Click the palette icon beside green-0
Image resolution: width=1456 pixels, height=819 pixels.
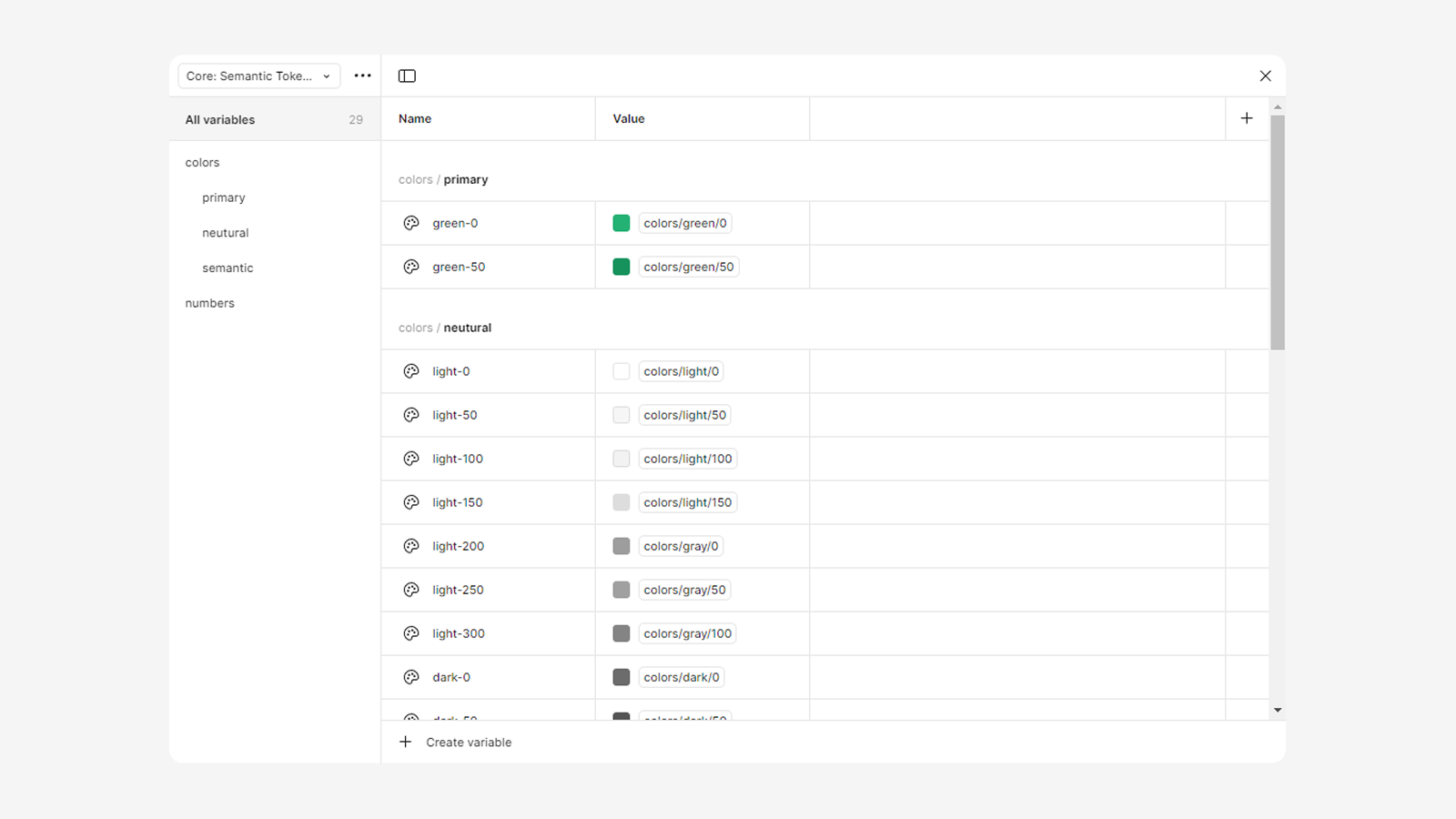411,223
